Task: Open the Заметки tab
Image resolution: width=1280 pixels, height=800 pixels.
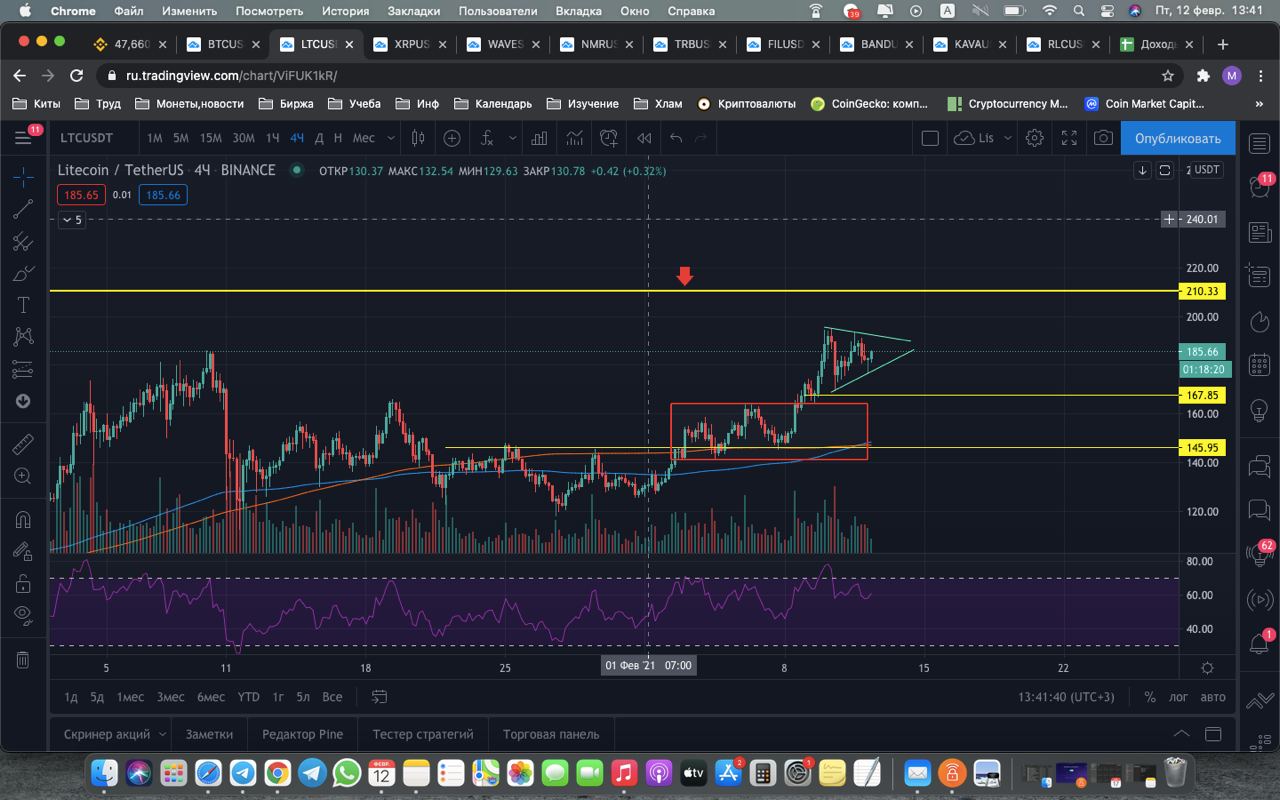Action: coord(209,734)
